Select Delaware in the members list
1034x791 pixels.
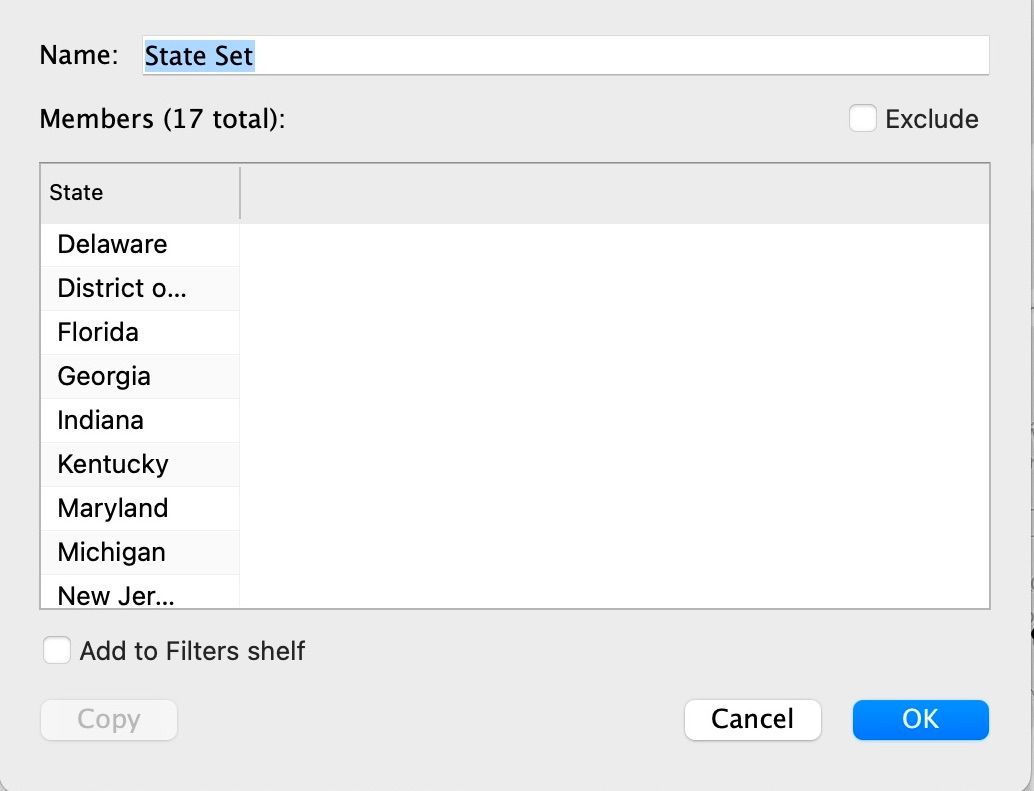[112, 244]
